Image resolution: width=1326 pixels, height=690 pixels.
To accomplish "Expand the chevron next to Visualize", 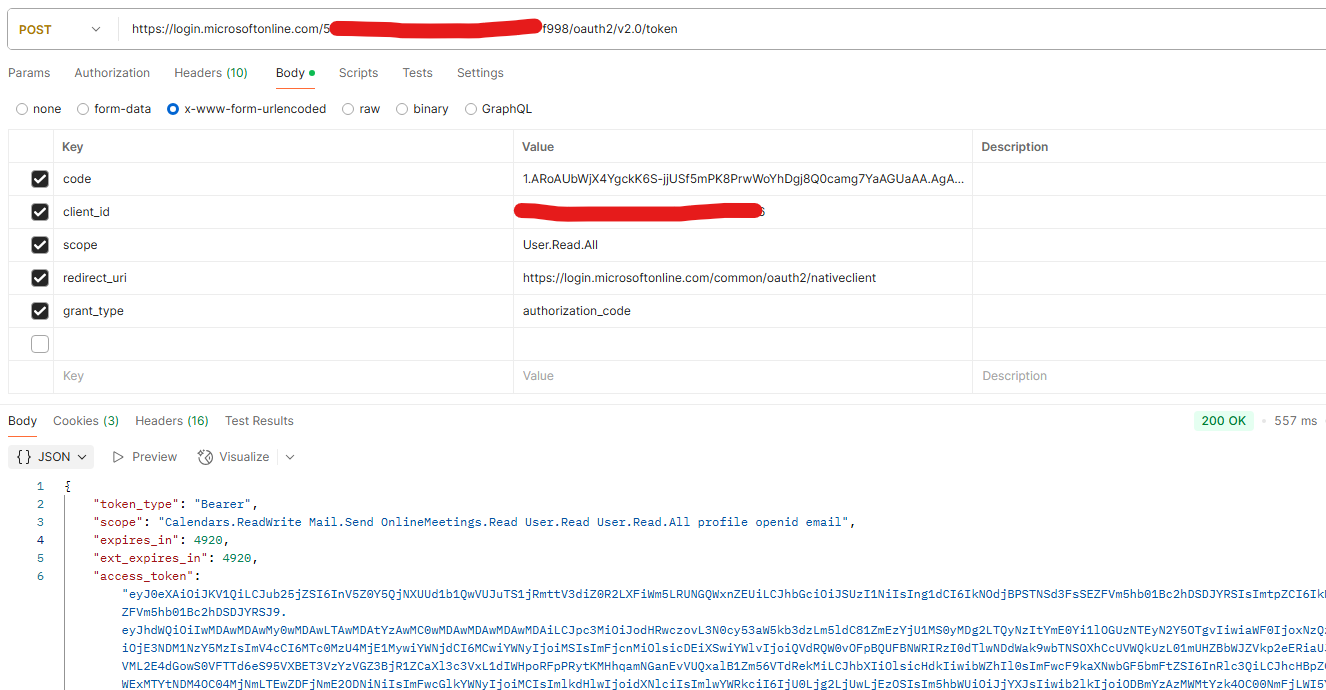I will coord(290,457).
